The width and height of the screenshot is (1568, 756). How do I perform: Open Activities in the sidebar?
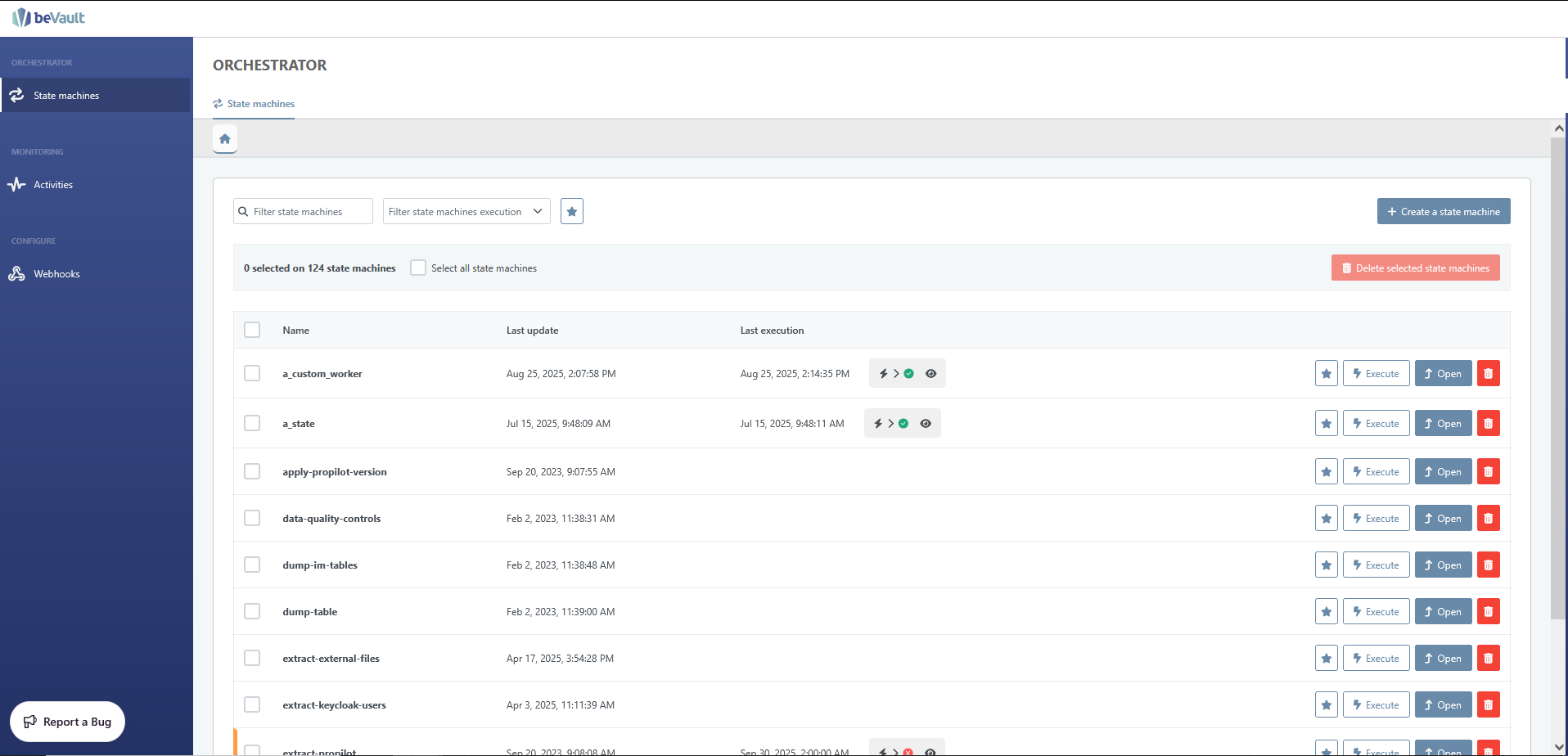pyautogui.click(x=53, y=185)
